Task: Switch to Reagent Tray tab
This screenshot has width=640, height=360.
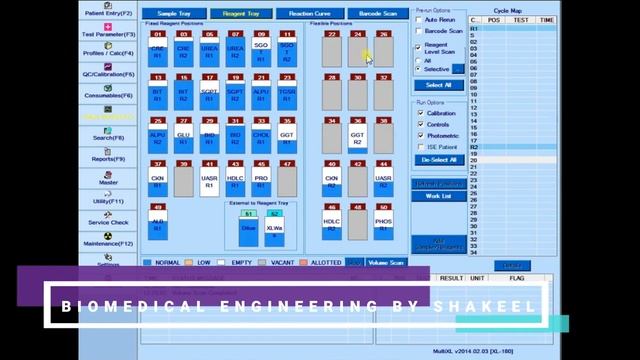Action: click(241, 13)
